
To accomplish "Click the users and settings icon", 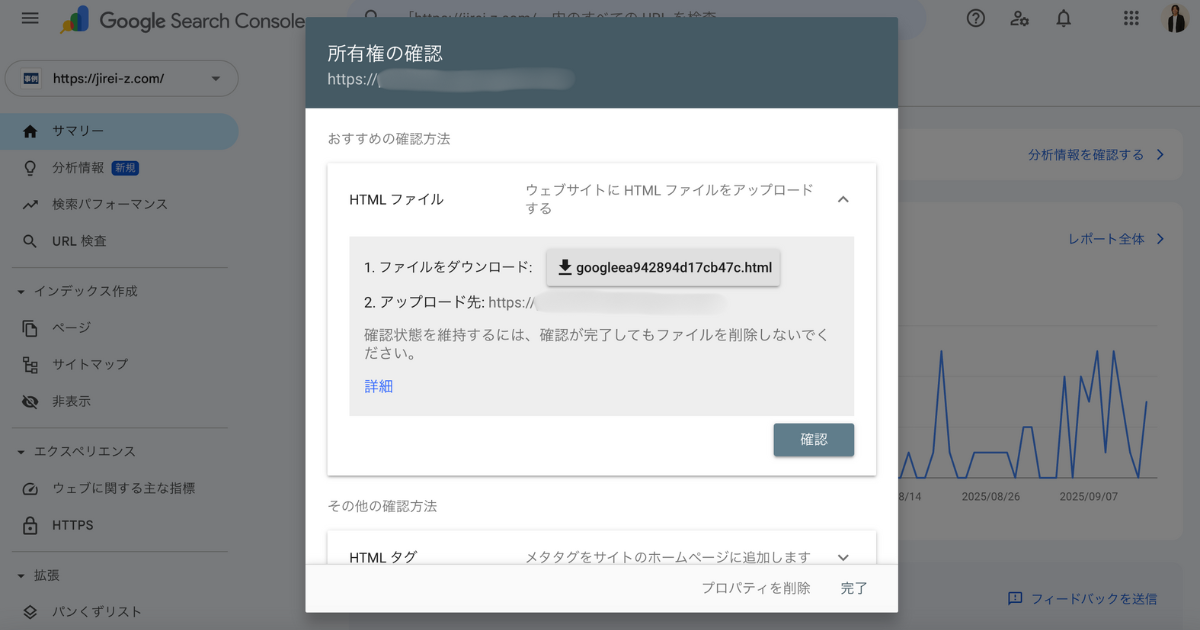I will [1019, 19].
